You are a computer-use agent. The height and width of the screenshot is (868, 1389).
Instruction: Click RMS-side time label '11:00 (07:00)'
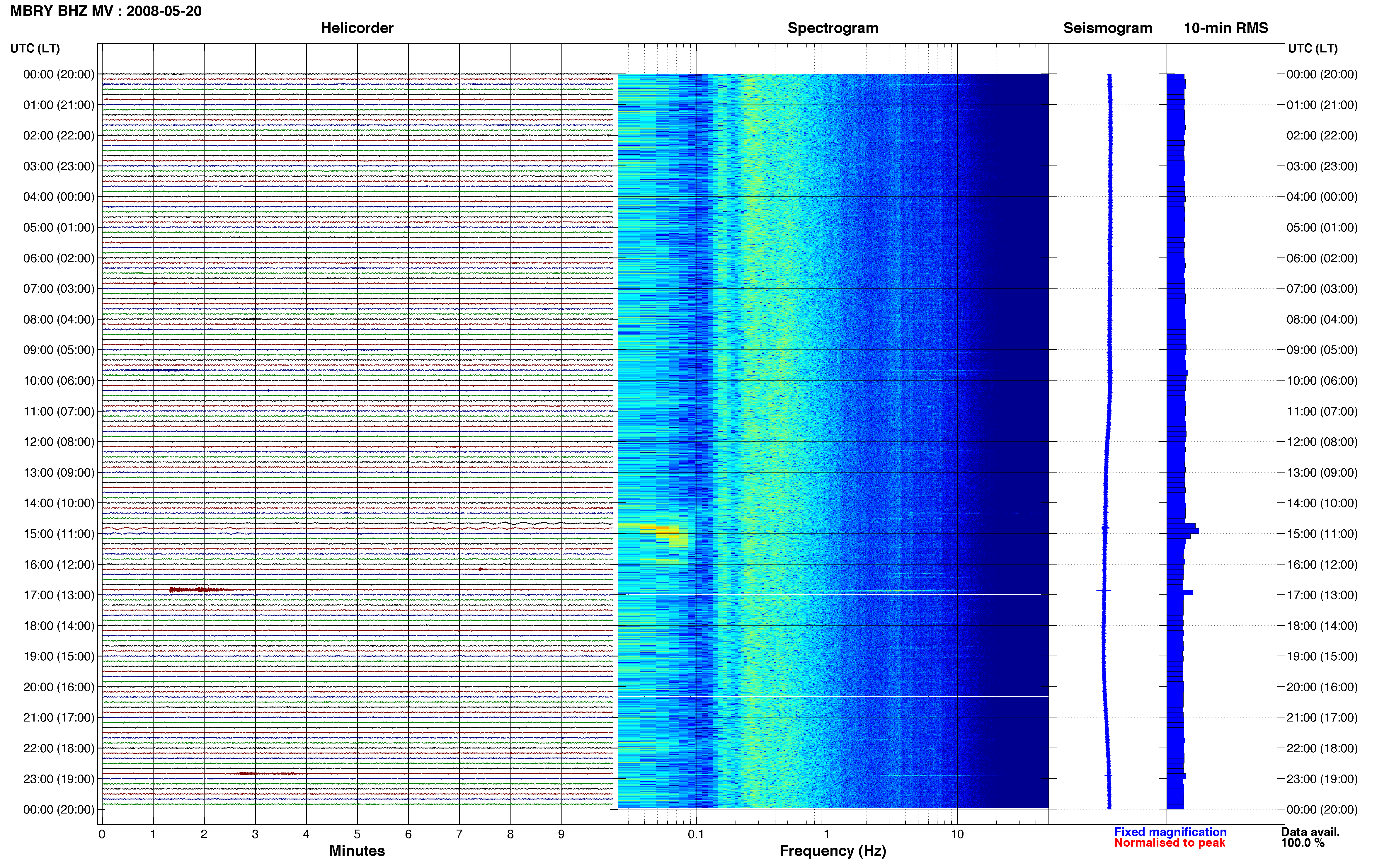click(1322, 412)
